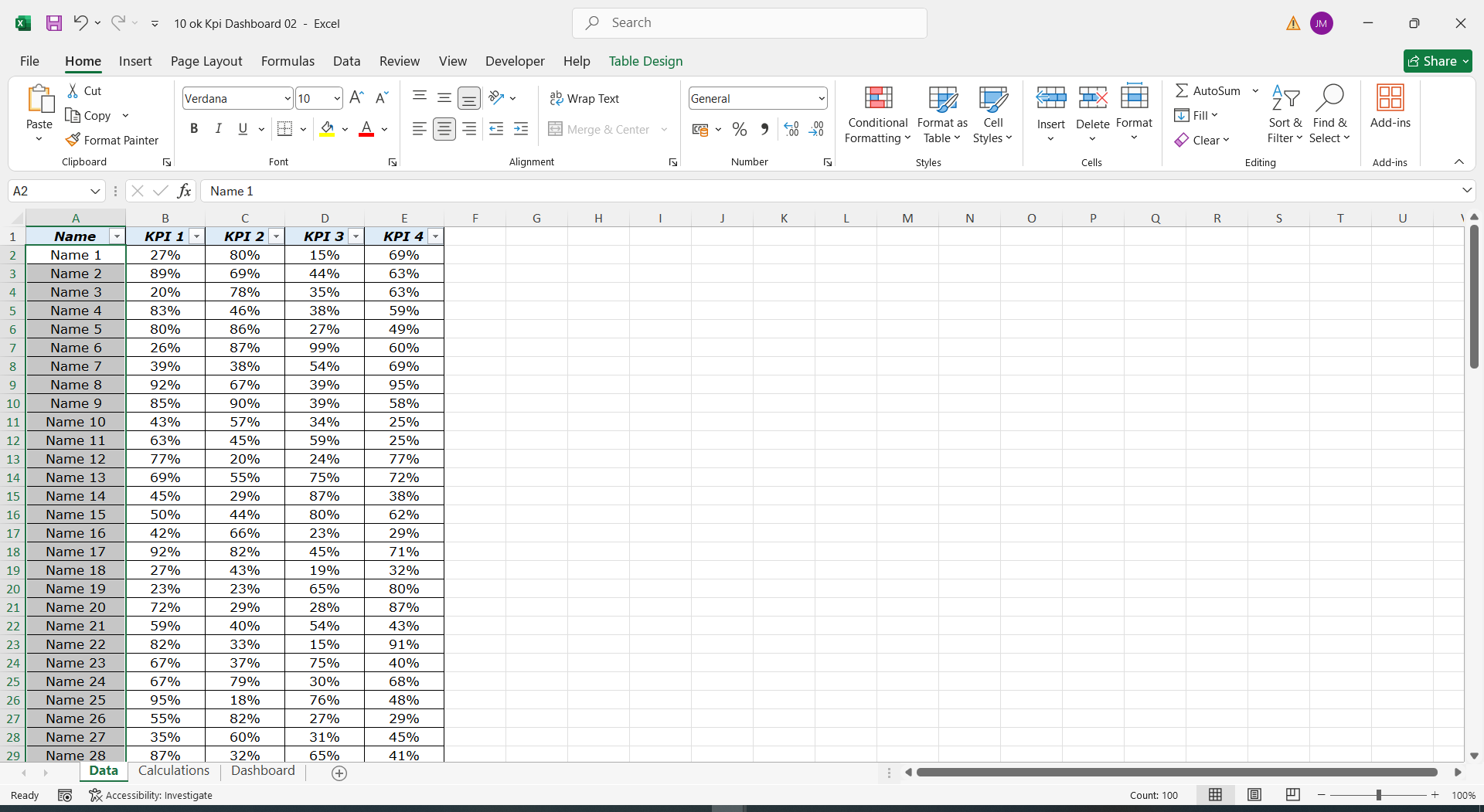Decrease decimal places
This screenshot has height=812, width=1484.
coord(816,129)
